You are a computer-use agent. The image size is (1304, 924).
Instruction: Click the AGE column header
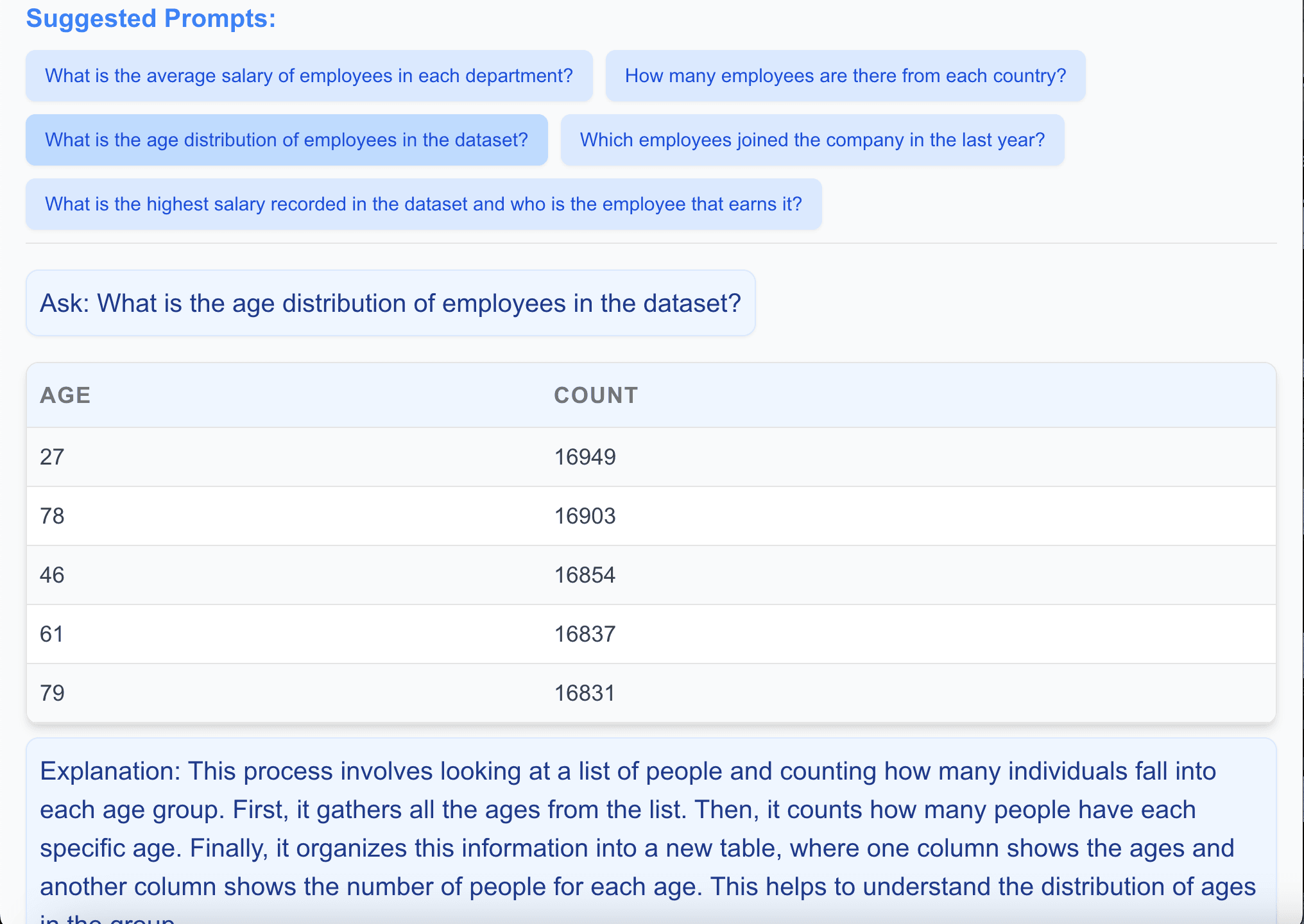[65, 395]
